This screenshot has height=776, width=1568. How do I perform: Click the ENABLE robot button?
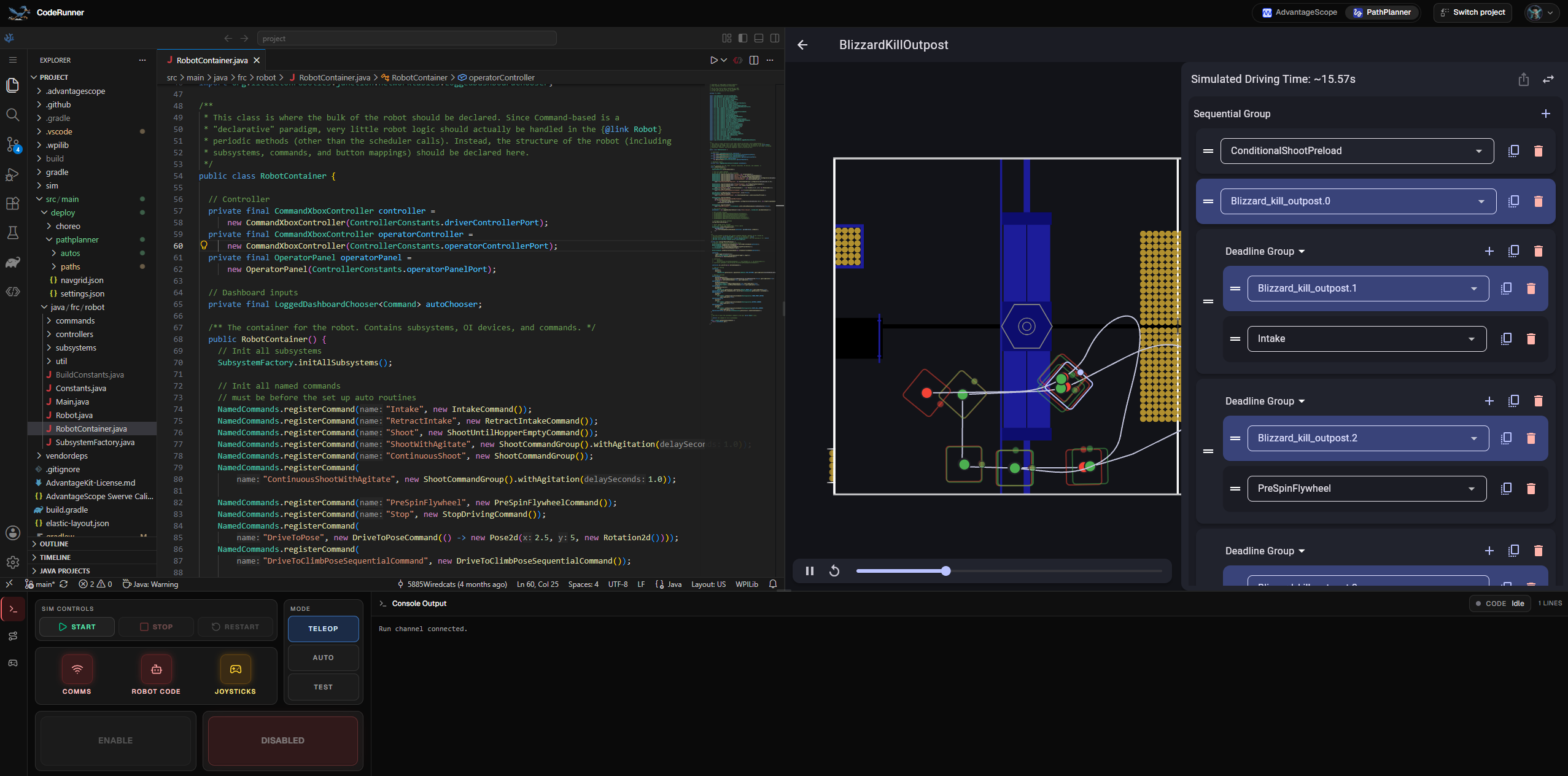[x=115, y=741]
